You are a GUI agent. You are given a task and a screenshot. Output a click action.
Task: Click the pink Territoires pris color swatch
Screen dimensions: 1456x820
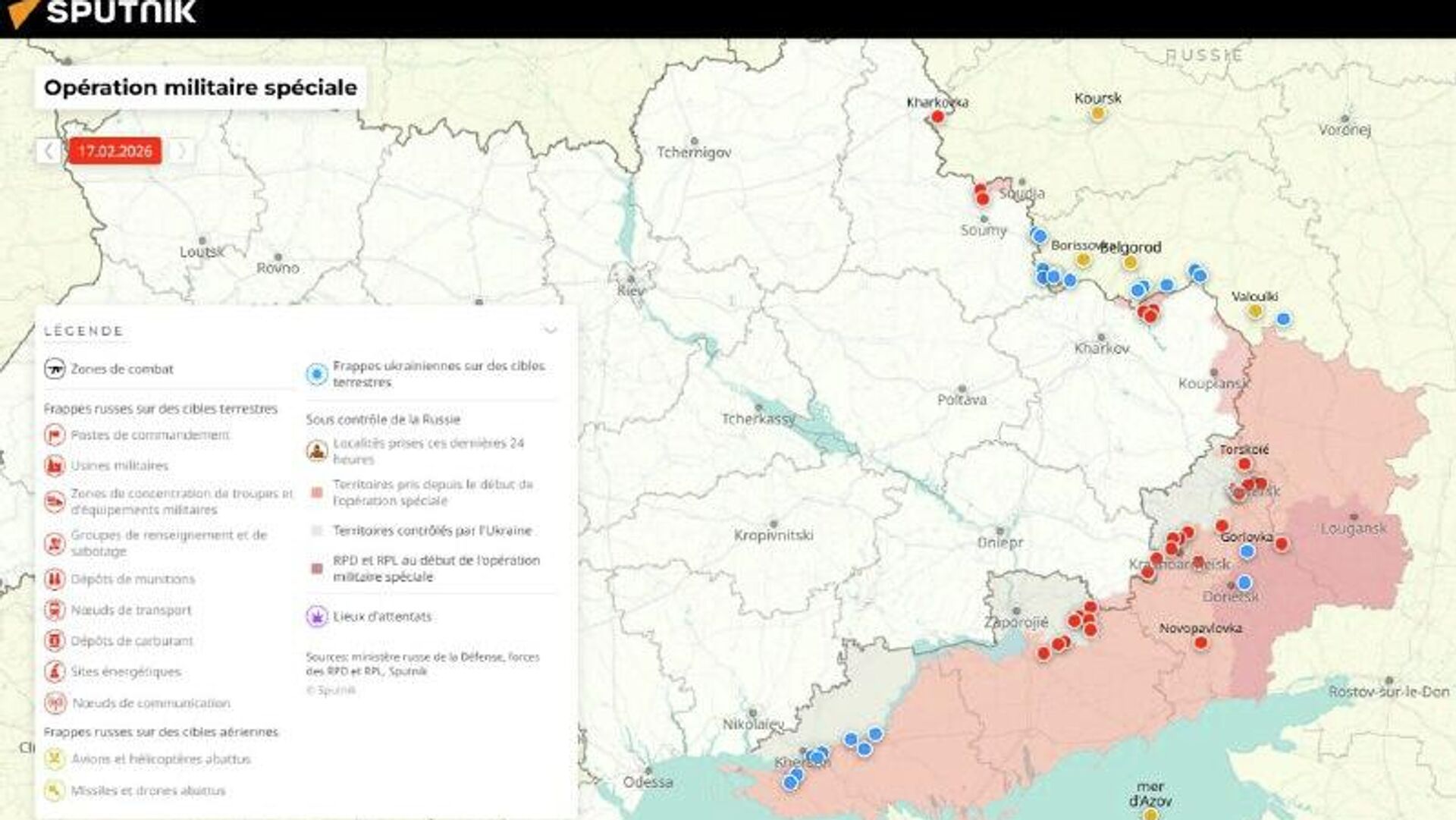click(x=317, y=492)
